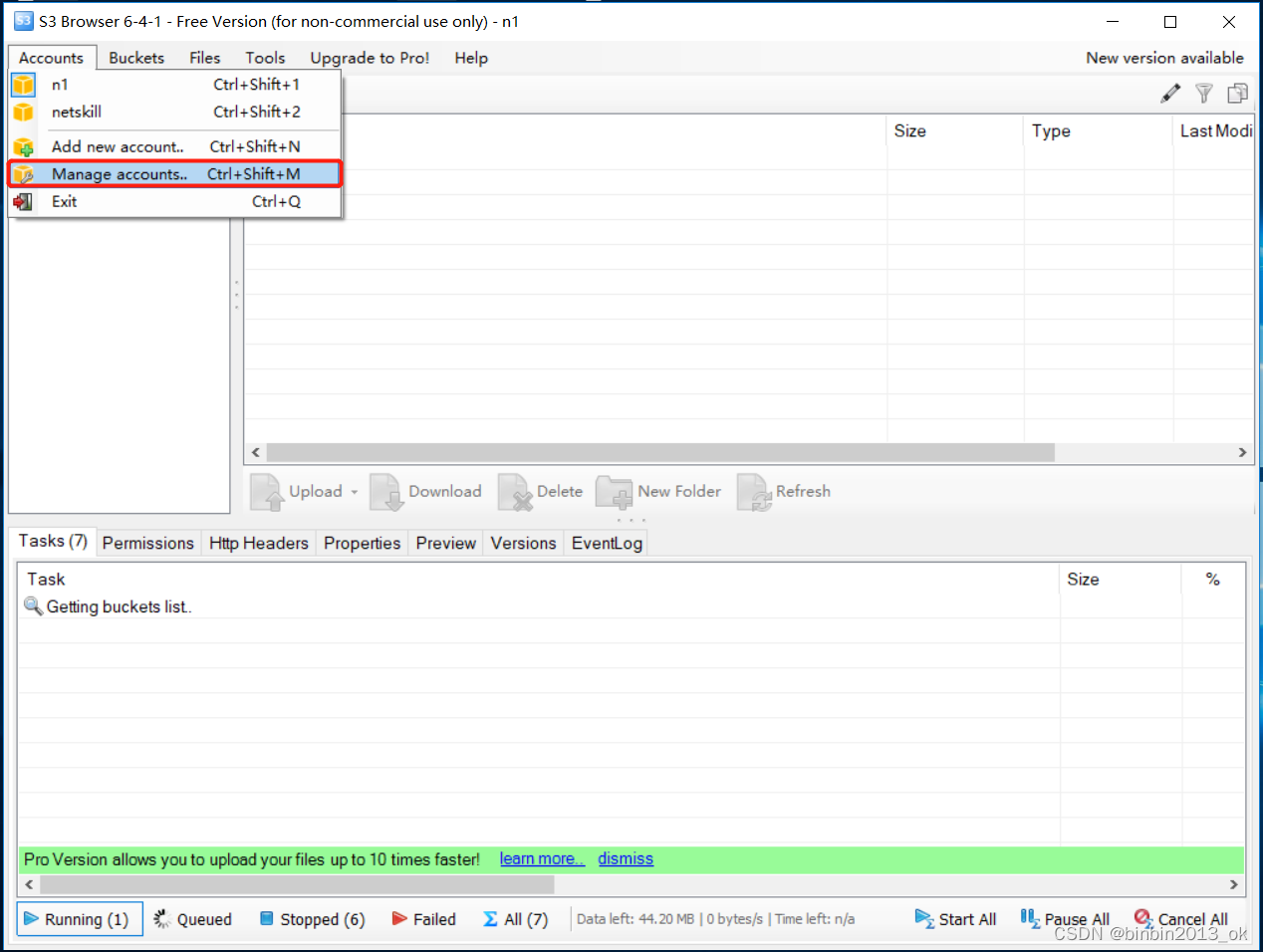Switch to the Versions tab

(x=523, y=543)
